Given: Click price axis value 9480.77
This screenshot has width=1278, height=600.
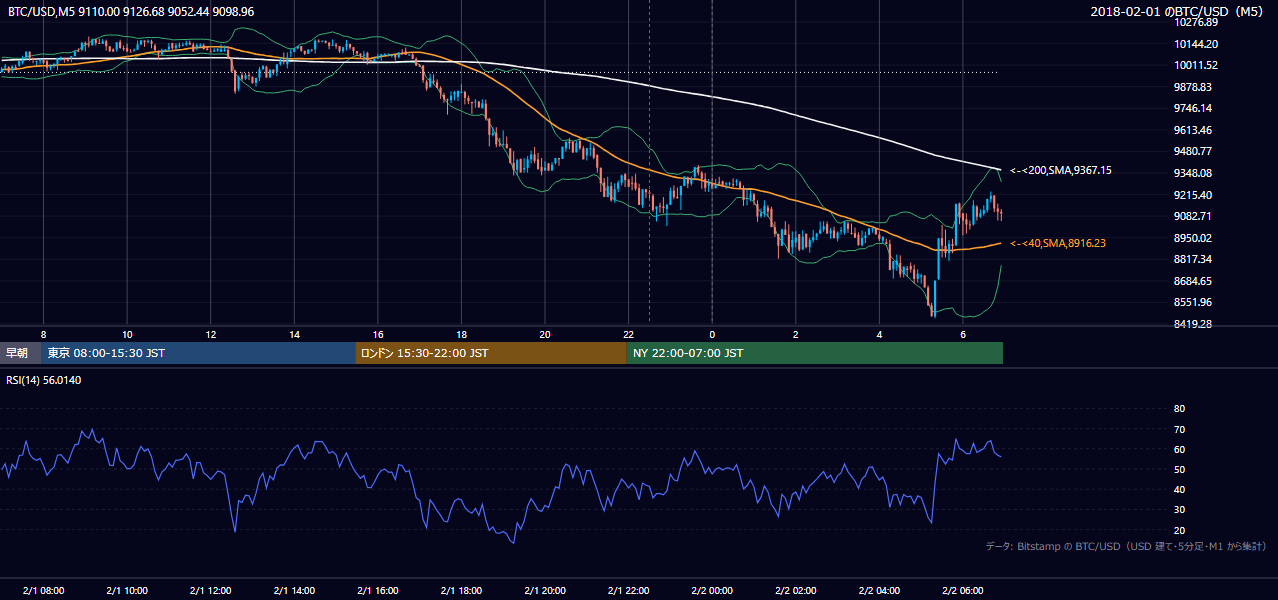Looking at the screenshot, I should tap(1193, 151).
